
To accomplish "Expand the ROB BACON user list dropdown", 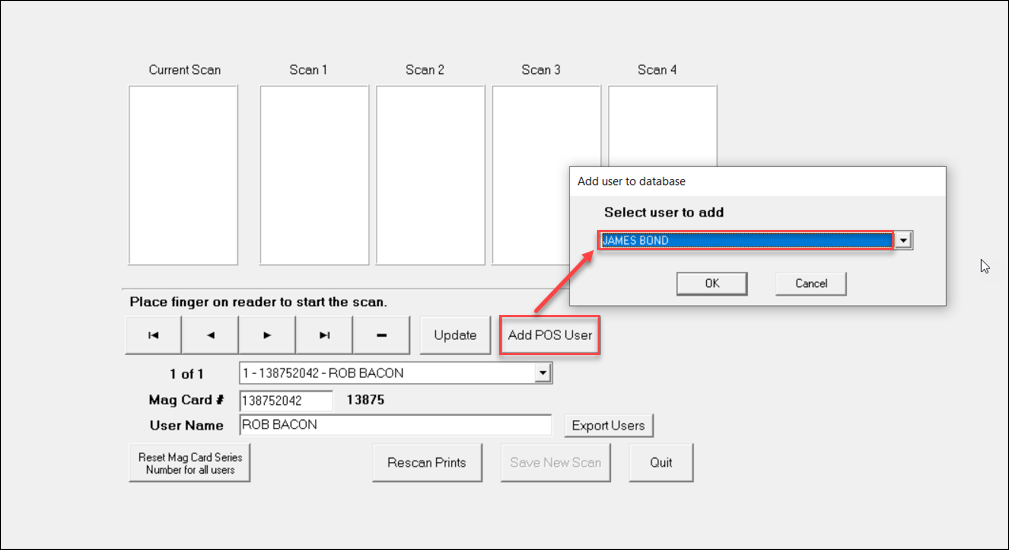I will pos(543,373).
